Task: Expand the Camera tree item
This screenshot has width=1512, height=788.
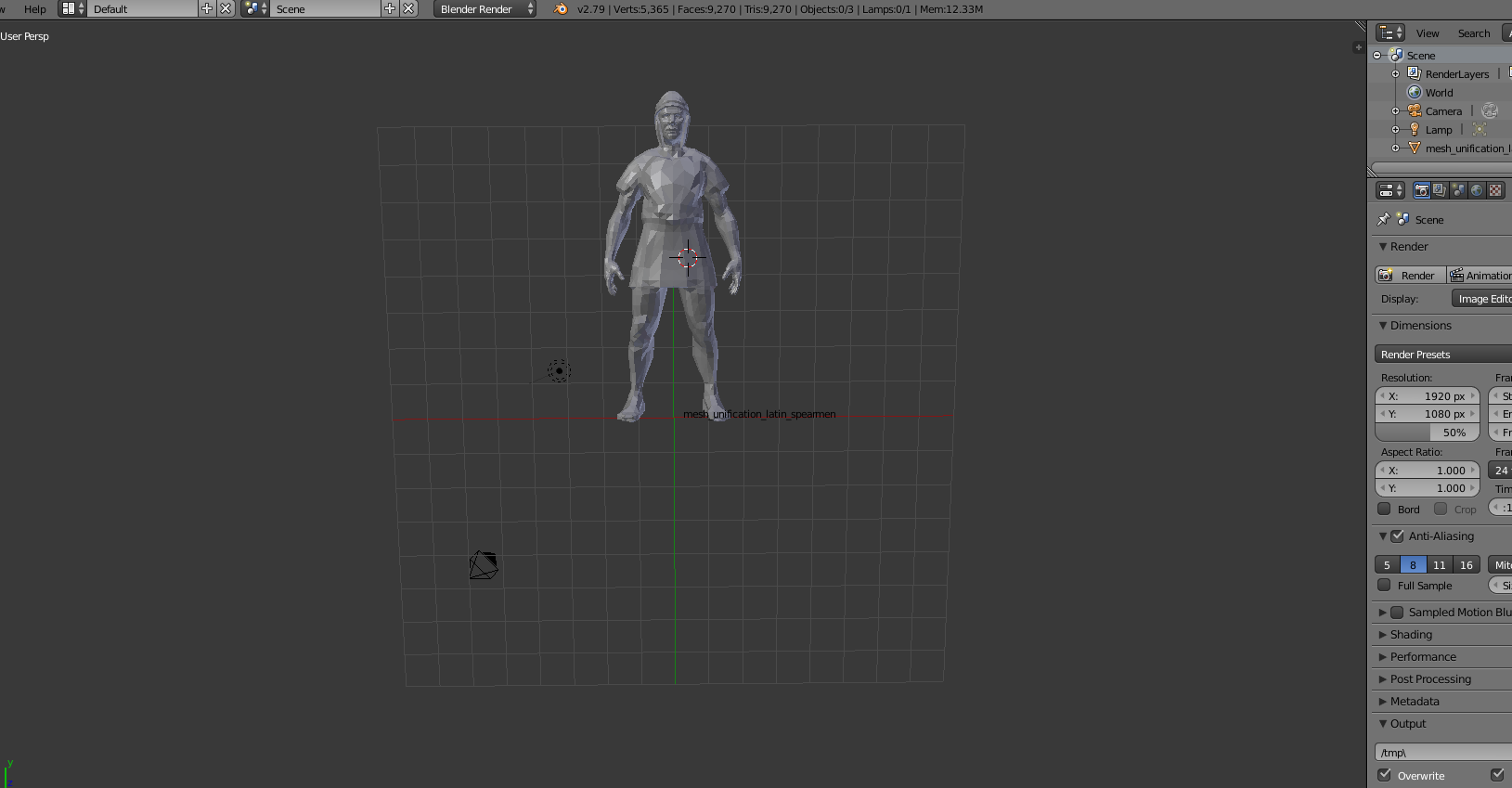Action: point(1395,111)
